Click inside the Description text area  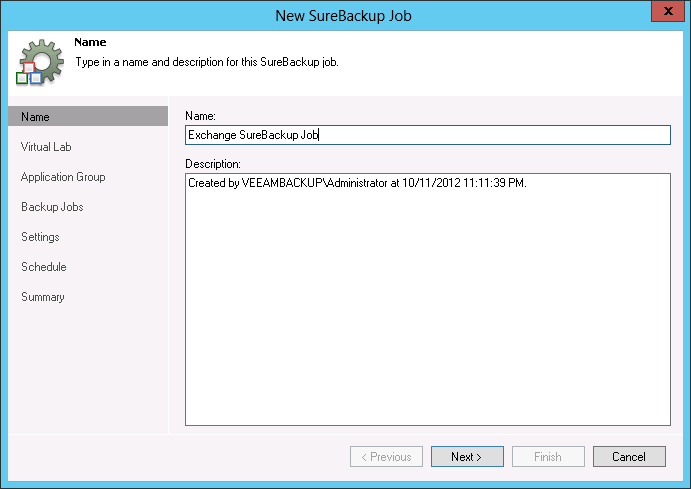(x=427, y=300)
